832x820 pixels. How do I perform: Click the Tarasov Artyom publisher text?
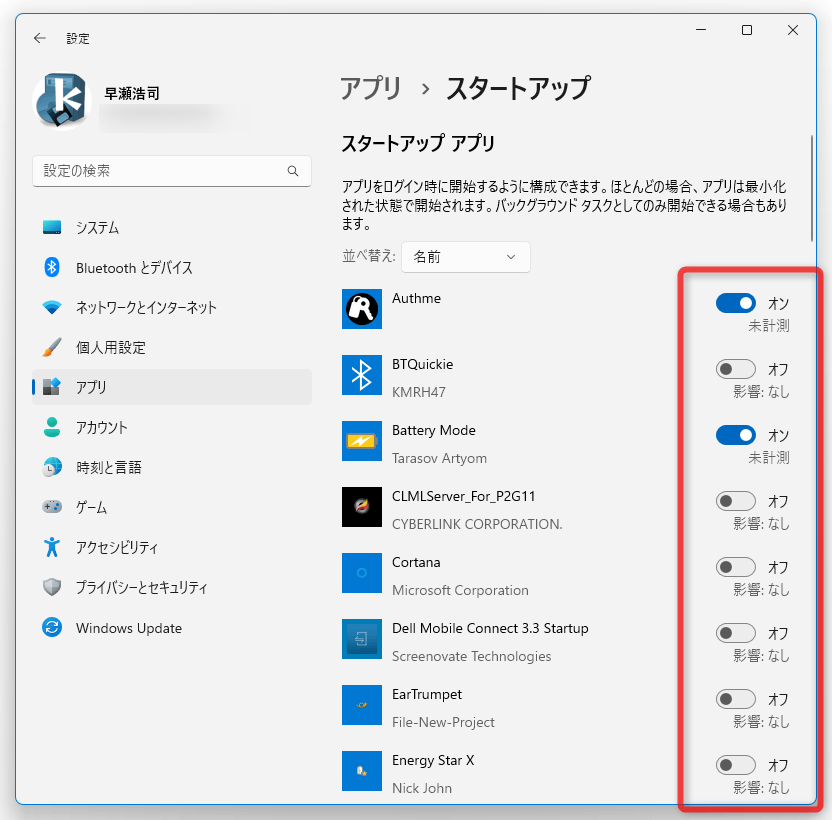tap(439, 458)
